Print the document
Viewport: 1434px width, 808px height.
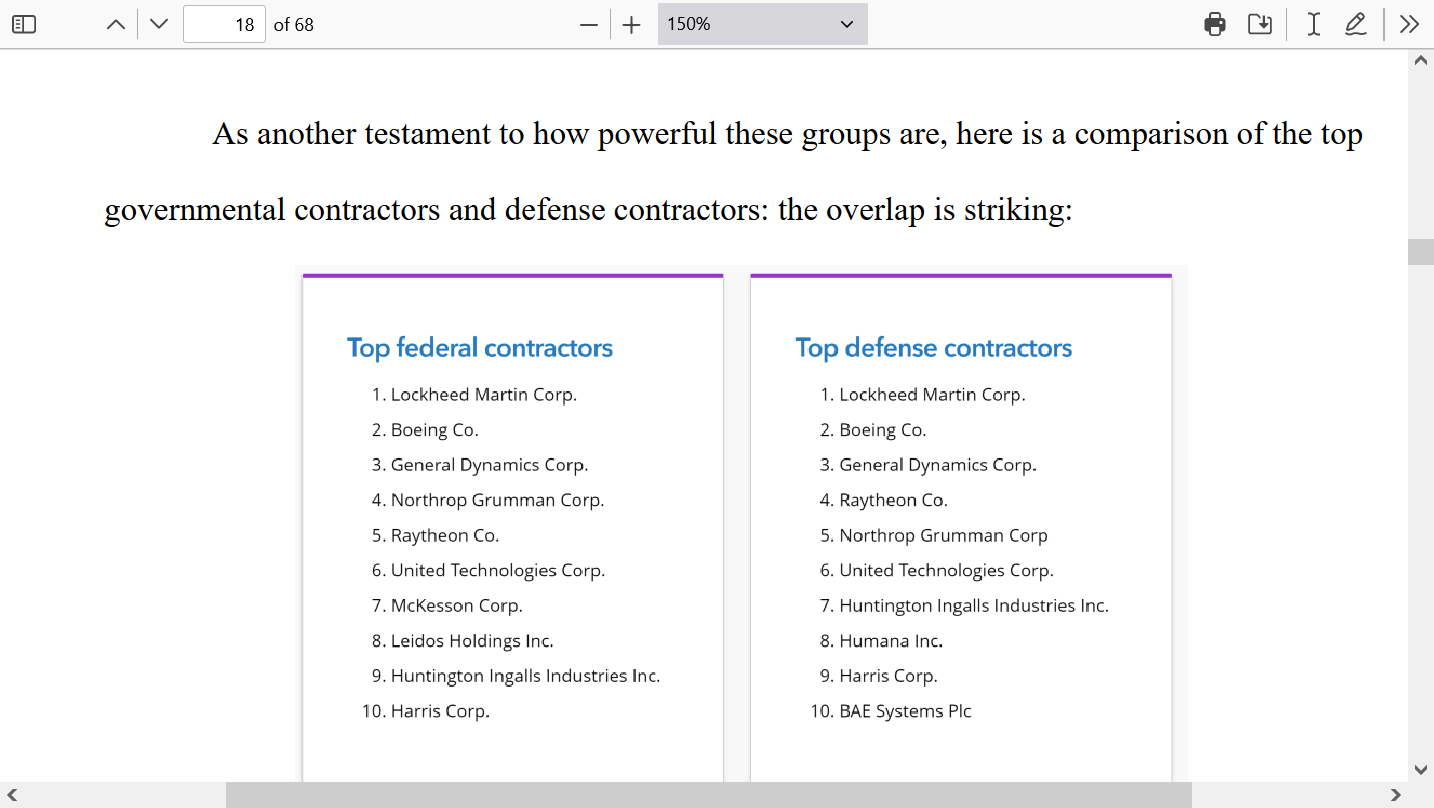coord(1215,24)
